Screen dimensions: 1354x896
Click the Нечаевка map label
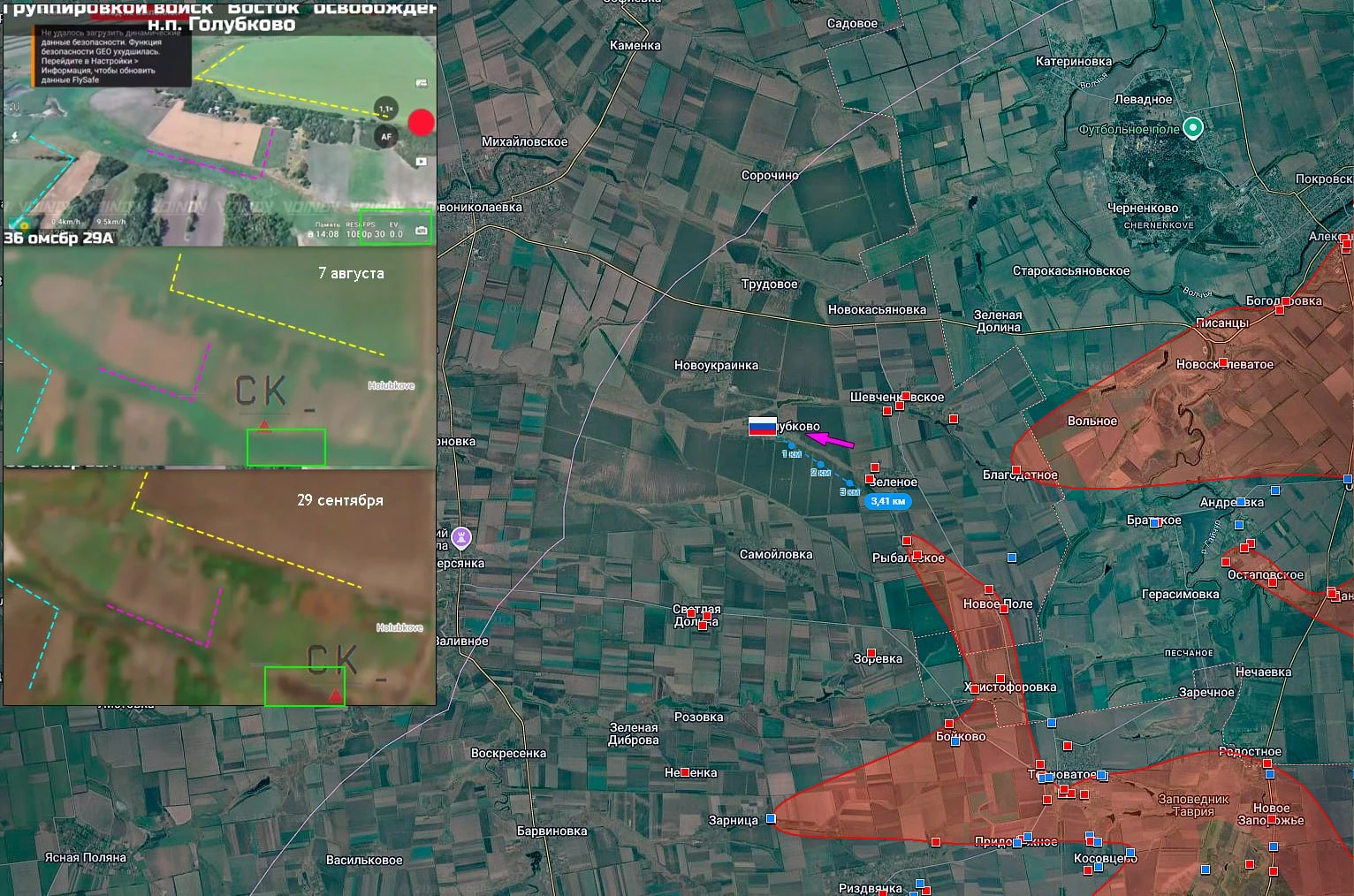pos(1264,672)
